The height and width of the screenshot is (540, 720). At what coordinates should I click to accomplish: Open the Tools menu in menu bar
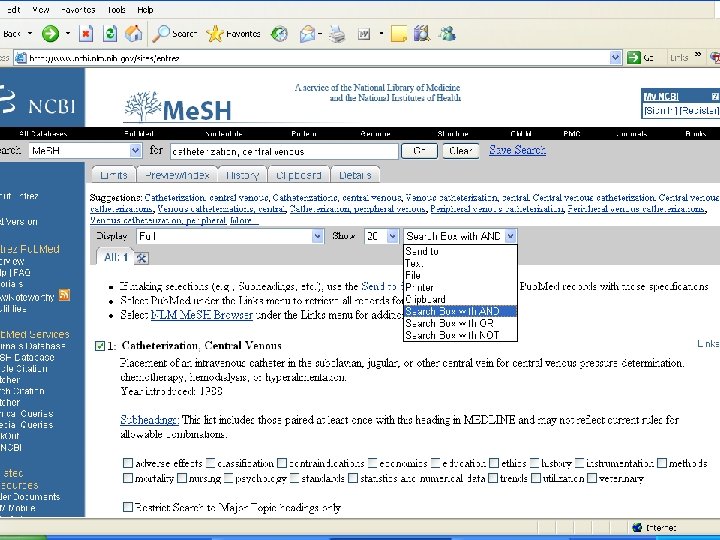116,9
